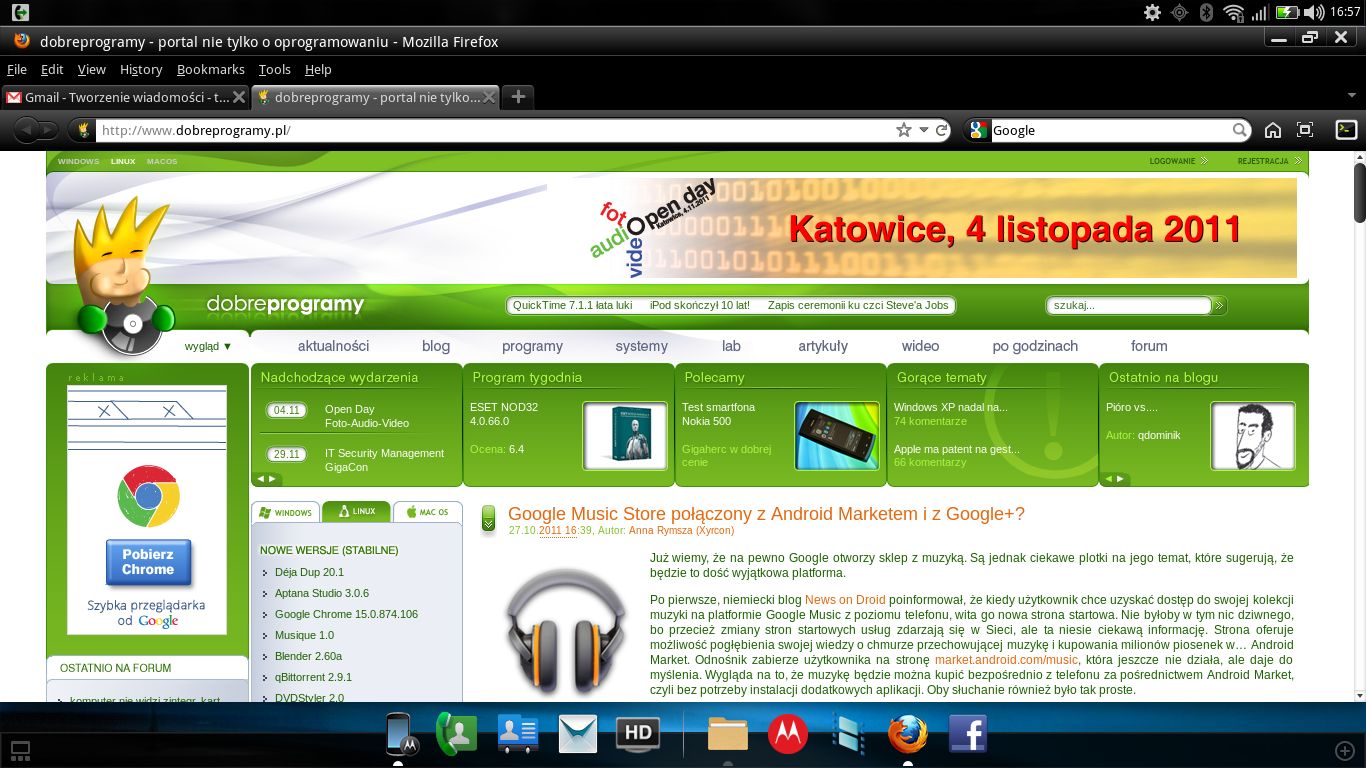The width and height of the screenshot is (1366, 768).
Task: Launch the green dialer contacts dock icon
Action: [x=457, y=734]
